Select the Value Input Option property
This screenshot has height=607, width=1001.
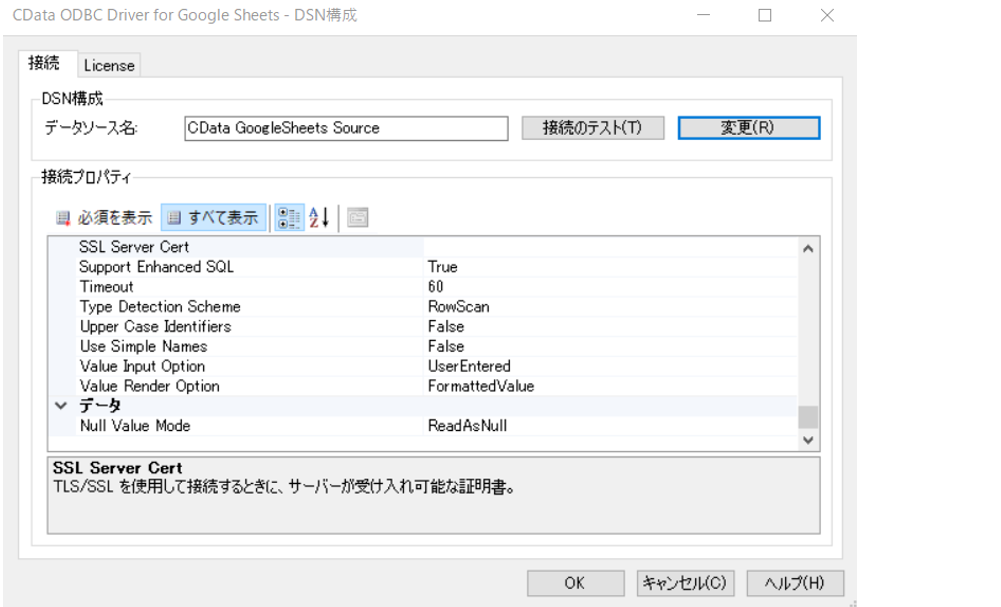pyautogui.click(x=142, y=366)
